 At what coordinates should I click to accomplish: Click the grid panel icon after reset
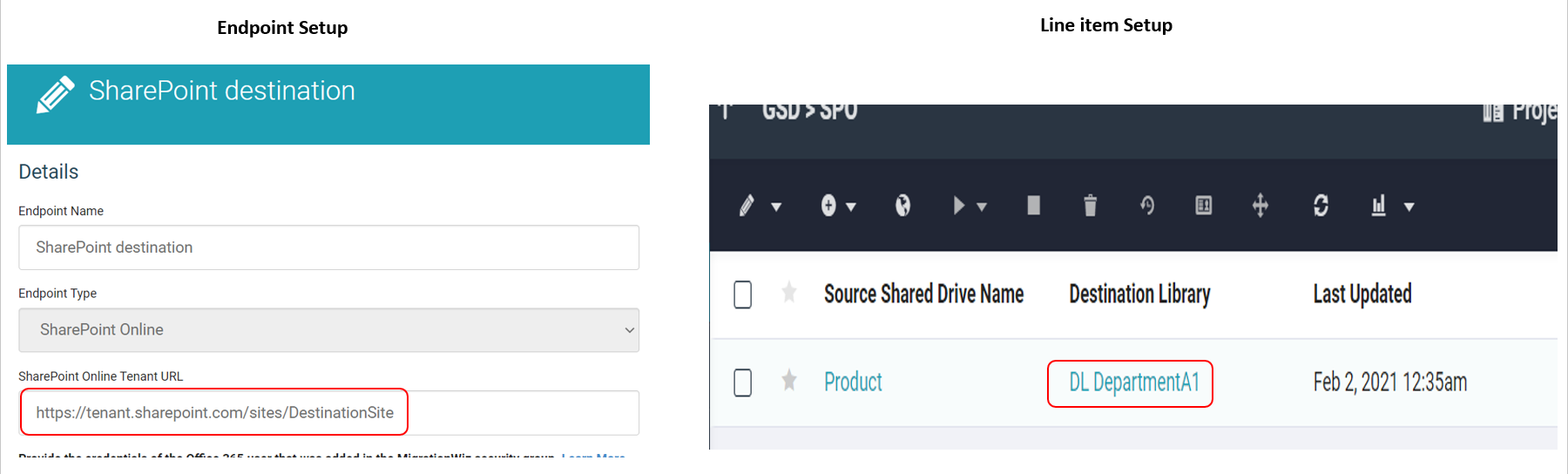(x=1204, y=206)
